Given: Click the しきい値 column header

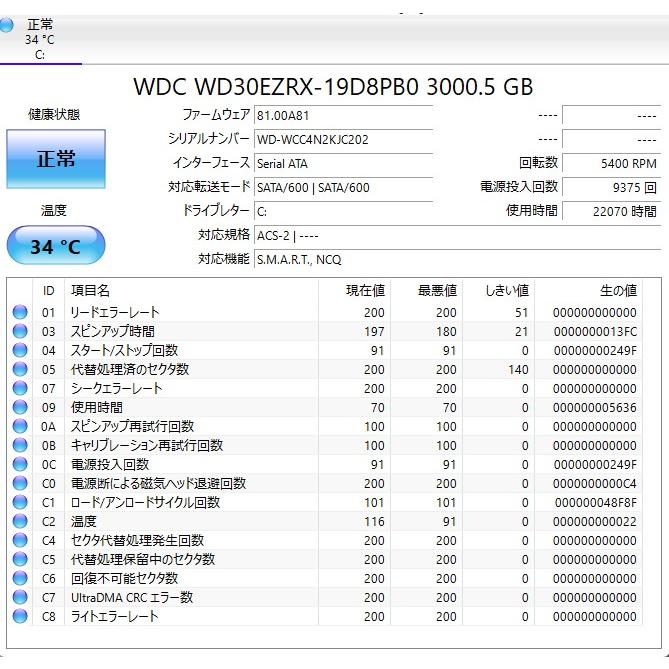Looking at the screenshot, I should coord(499,291).
